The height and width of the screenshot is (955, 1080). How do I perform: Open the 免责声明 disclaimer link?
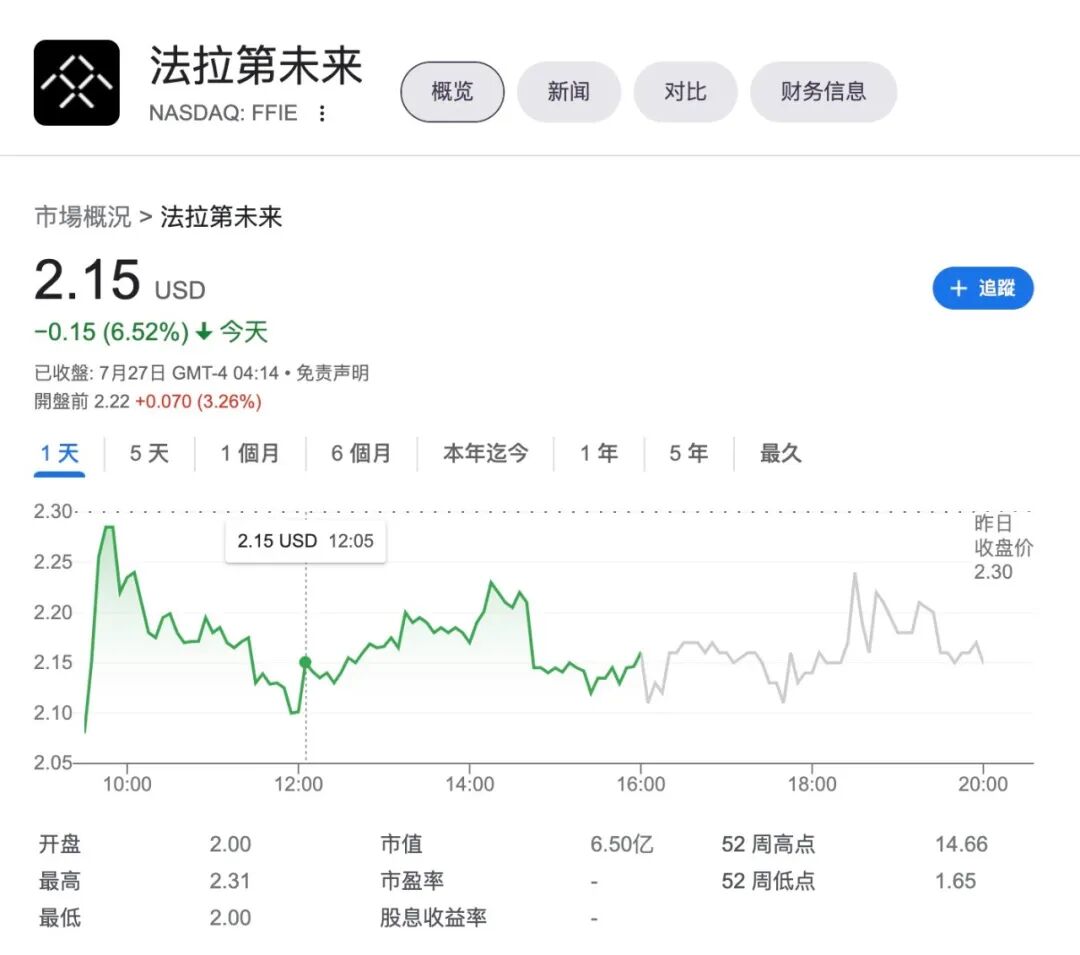click(333, 373)
